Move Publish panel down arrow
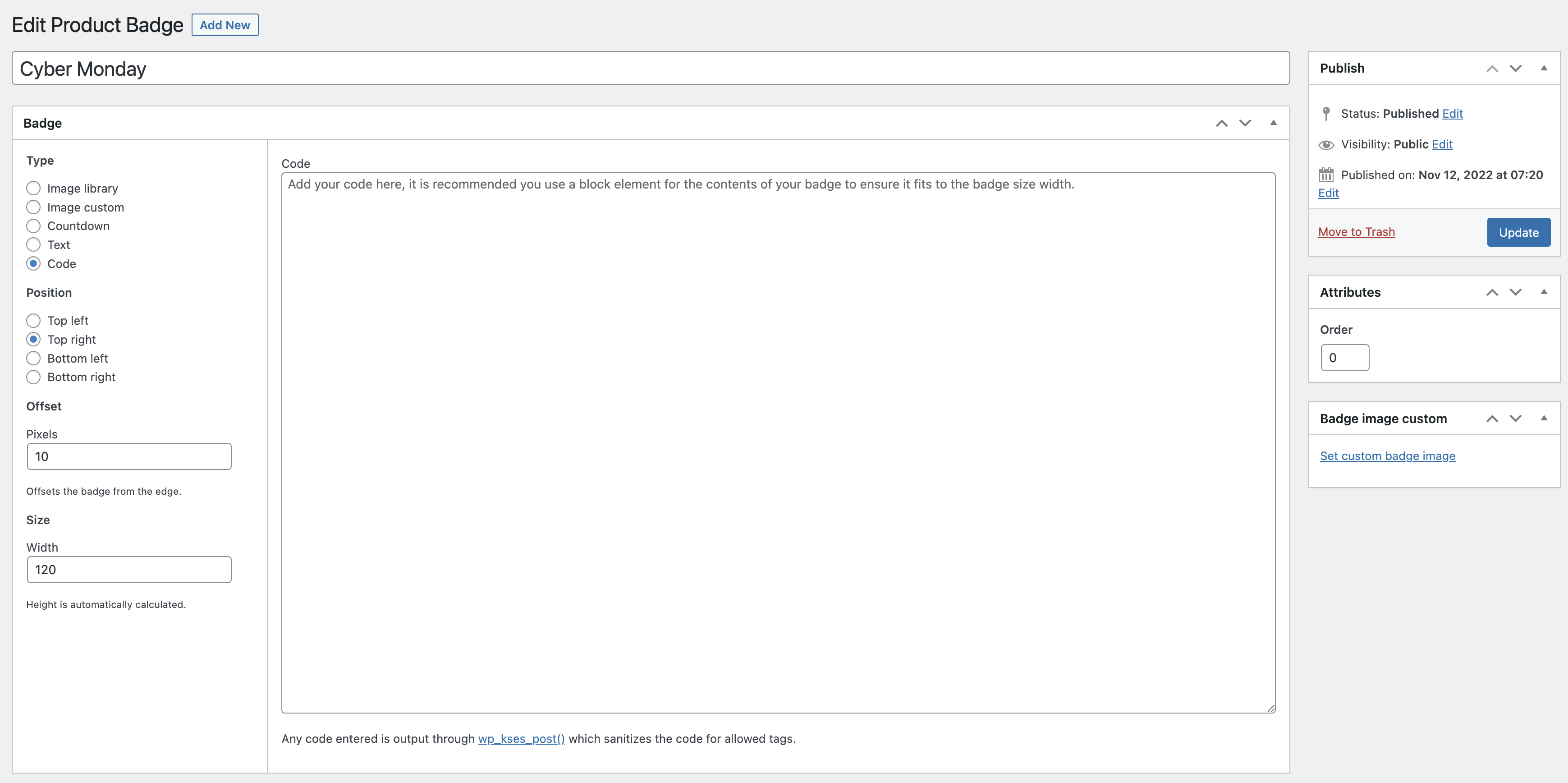 (1515, 68)
